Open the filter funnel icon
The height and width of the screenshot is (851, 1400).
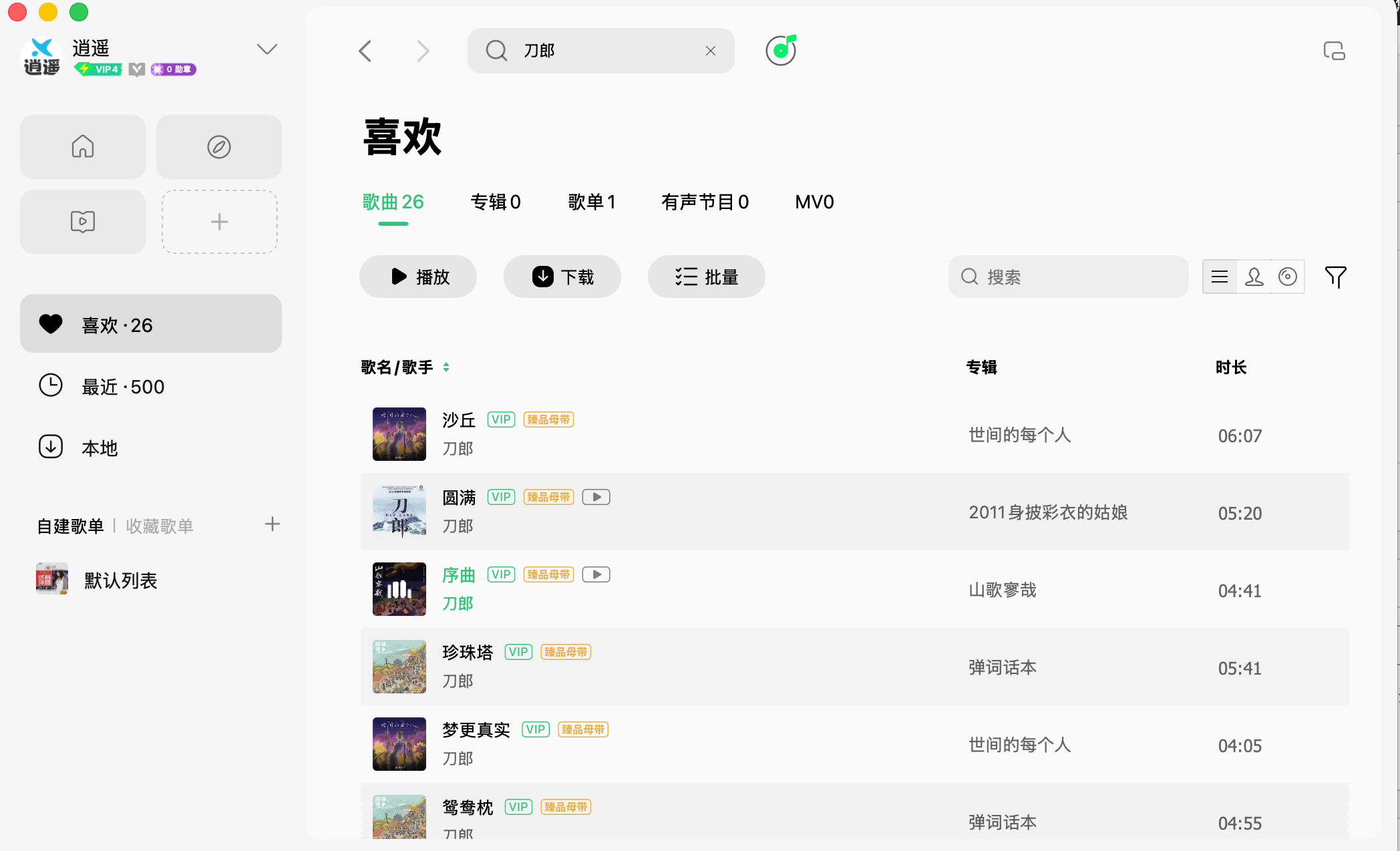(1336, 277)
